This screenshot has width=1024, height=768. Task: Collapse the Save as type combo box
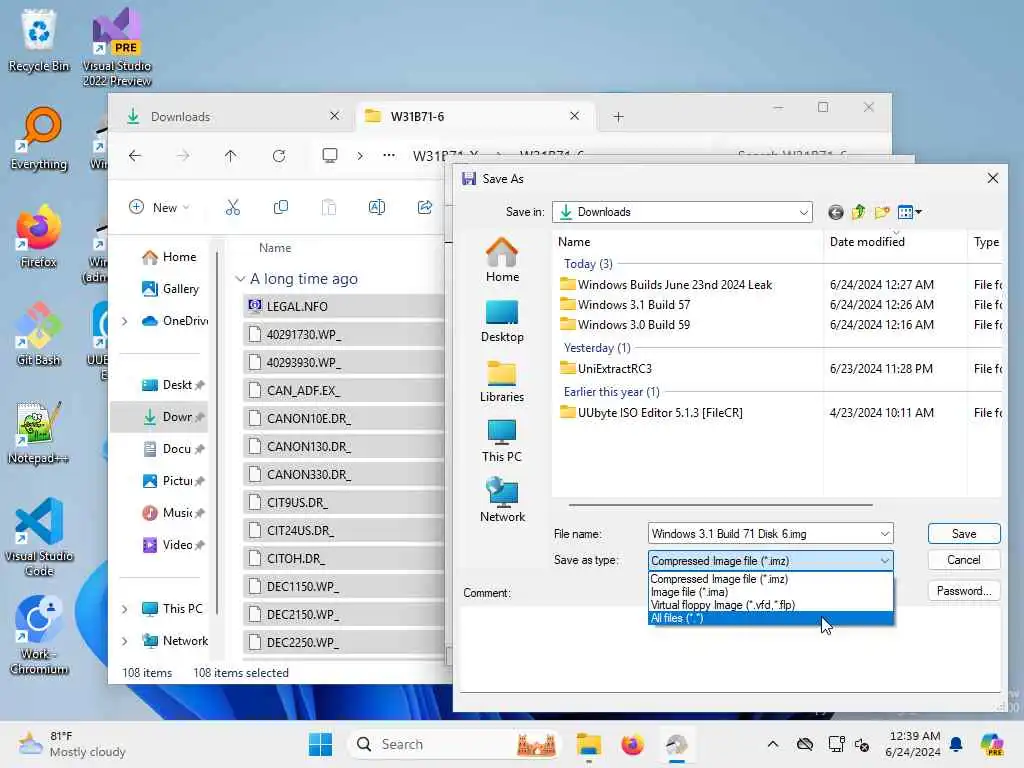click(x=885, y=561)
